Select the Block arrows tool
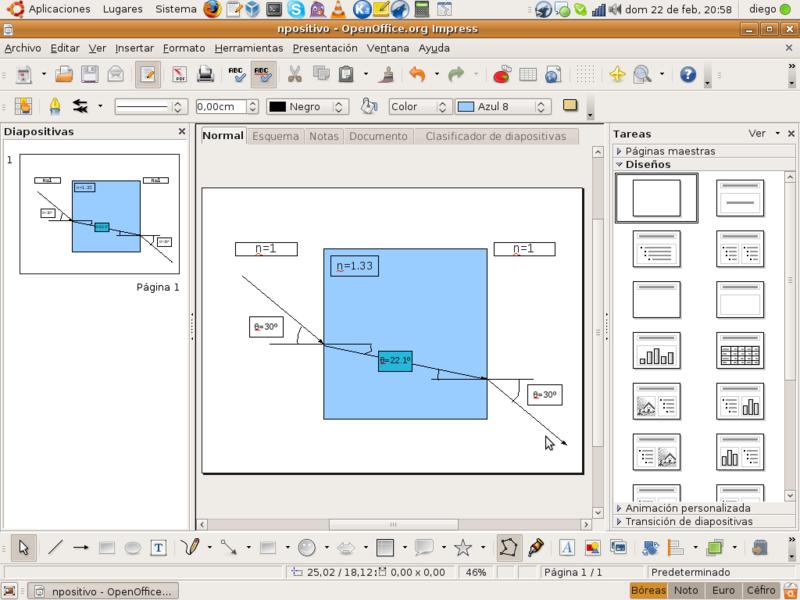The width and height of the screenshot is (800, 600). 346,548
